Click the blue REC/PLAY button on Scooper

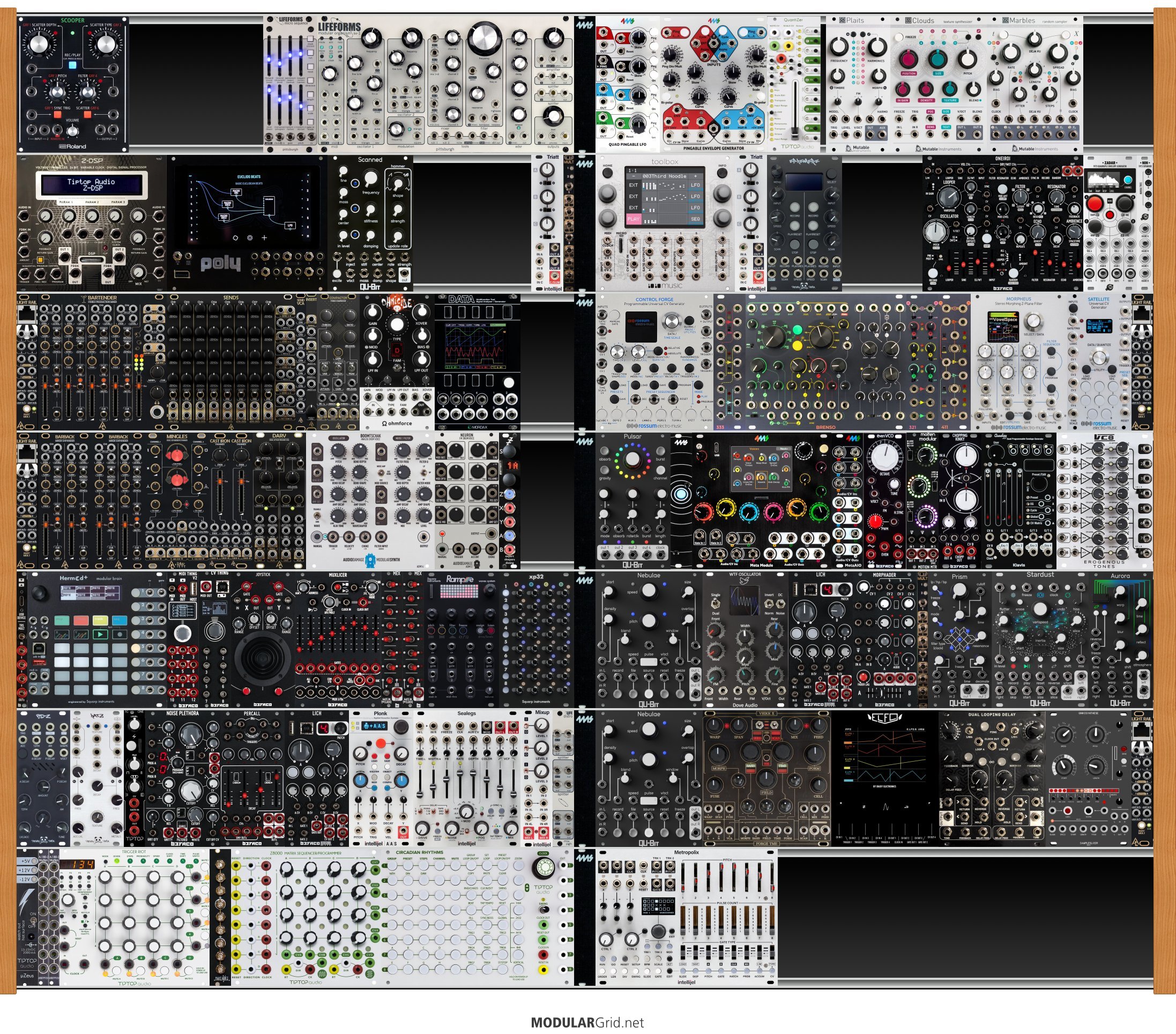tap(72, 65)
